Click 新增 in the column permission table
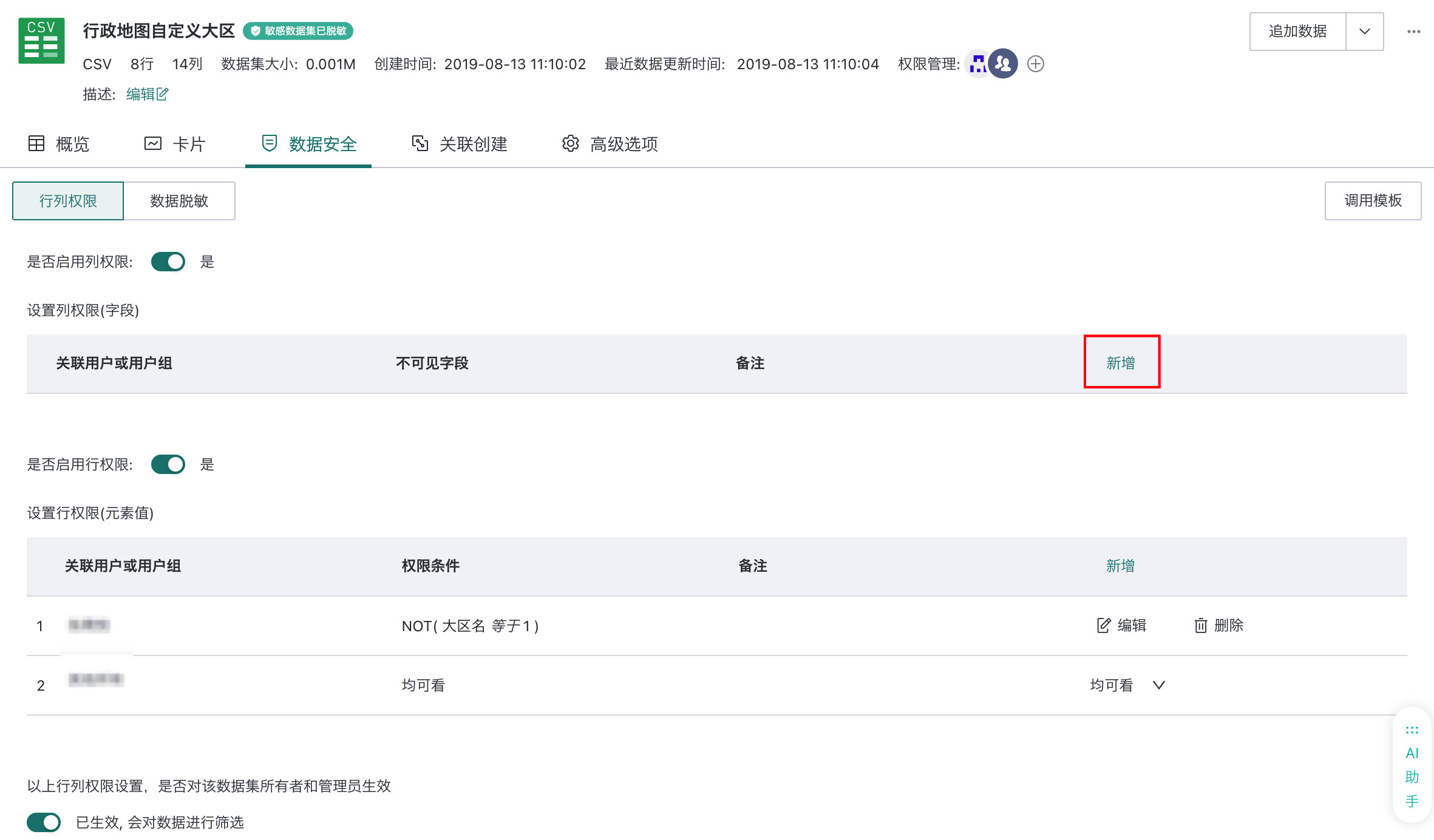 pyautogui.click(x=1121, y=363)
